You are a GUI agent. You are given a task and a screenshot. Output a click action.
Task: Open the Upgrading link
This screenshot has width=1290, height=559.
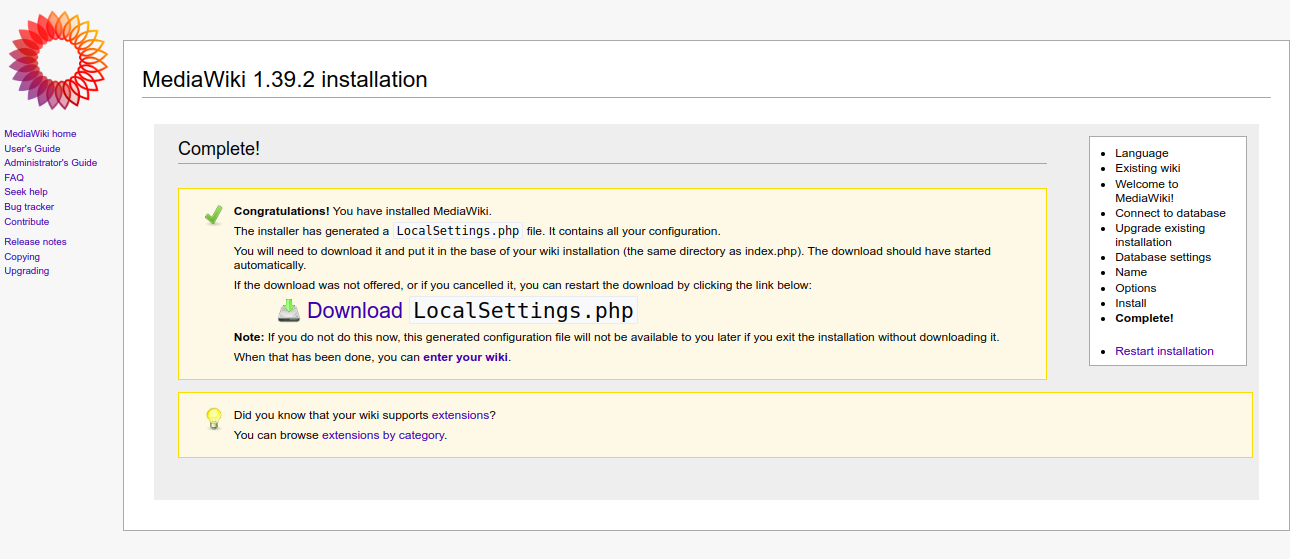pyautogui.click(x=27, y=271)
